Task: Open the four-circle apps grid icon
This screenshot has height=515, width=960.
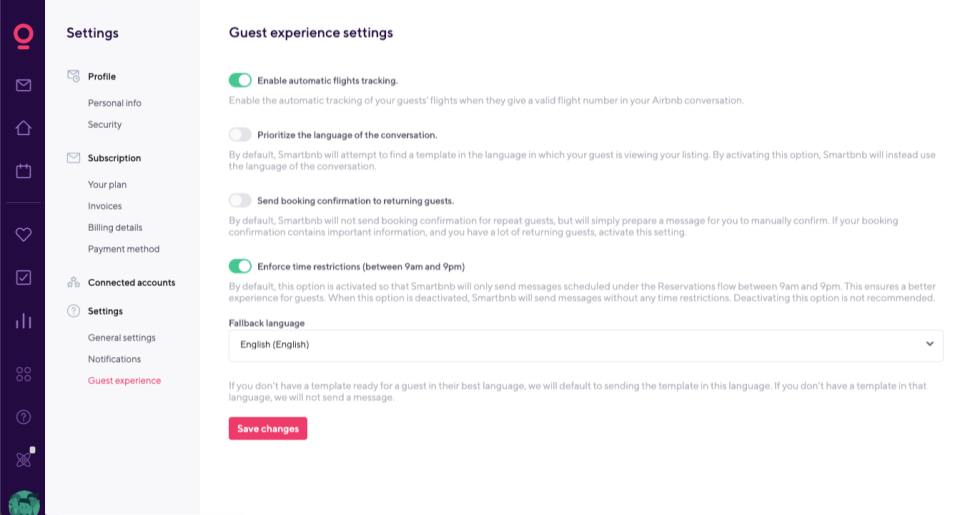Action: 23,374
